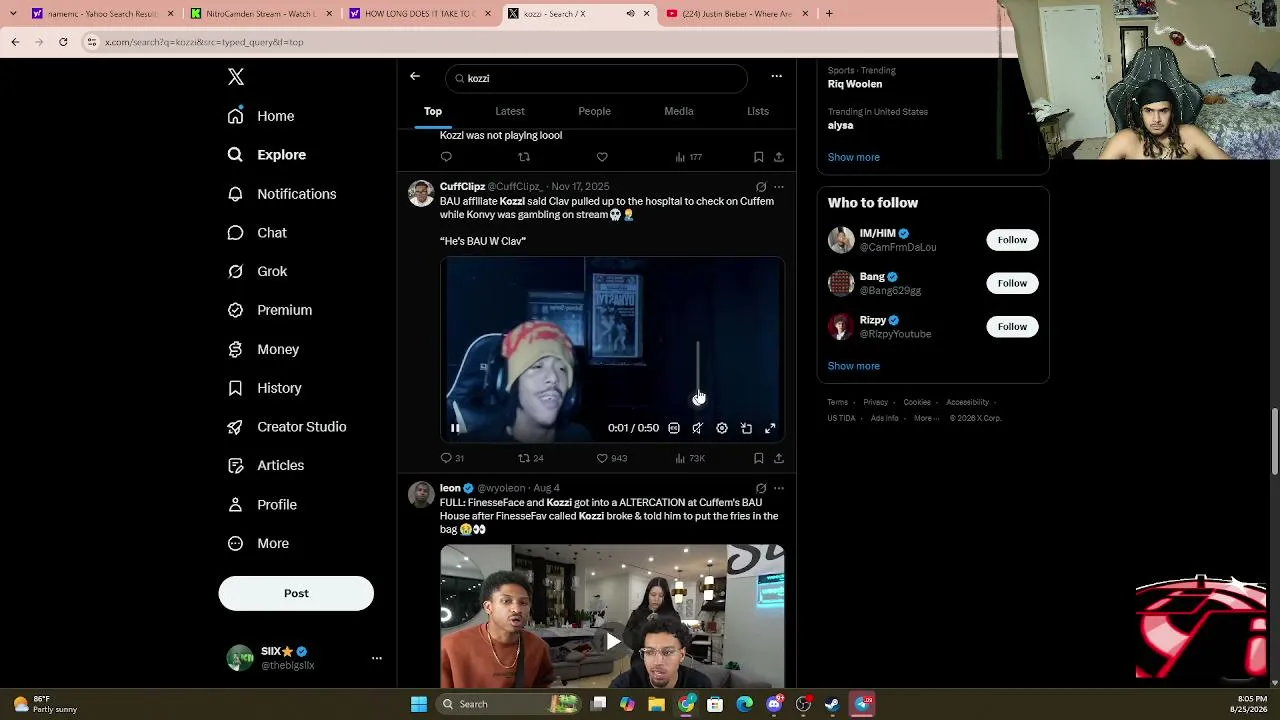Reload the page in the browser

(63, 42)
